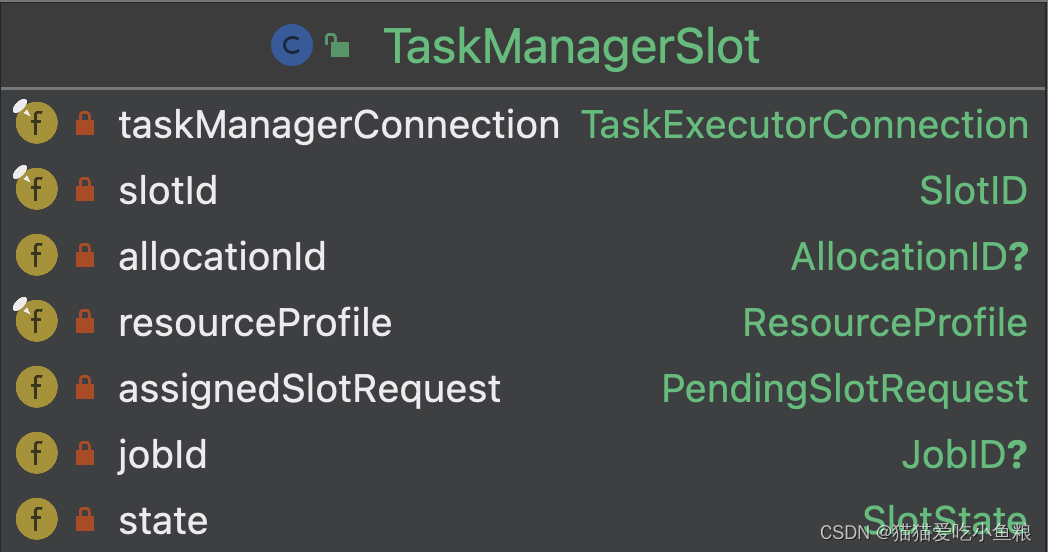The width and height of the screenshot is (1048, 552).
Task: Open the PendingSlotRequest type link
Action: point(845,390)
